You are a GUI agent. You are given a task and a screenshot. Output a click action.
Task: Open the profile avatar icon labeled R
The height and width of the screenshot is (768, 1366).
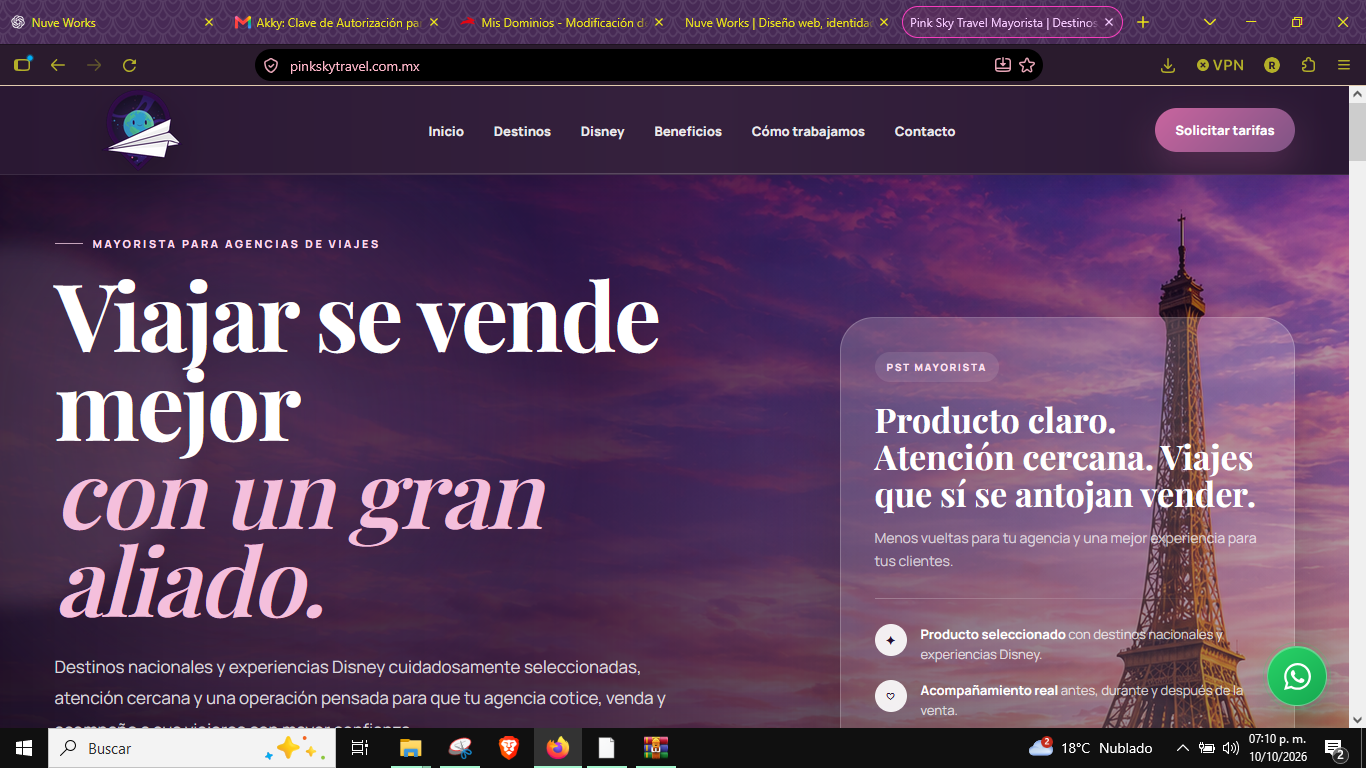1272,65
